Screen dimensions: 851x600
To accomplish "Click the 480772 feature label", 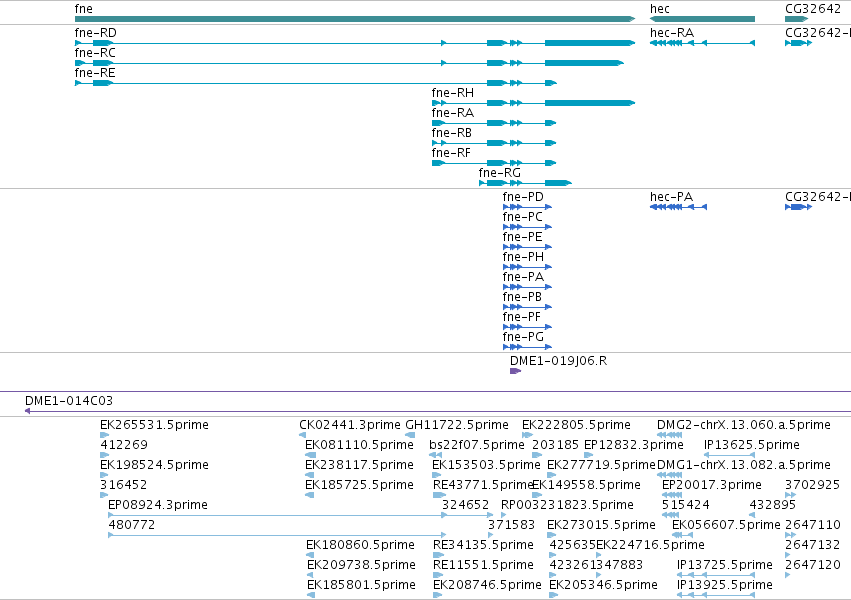I will tap(132, 525).
